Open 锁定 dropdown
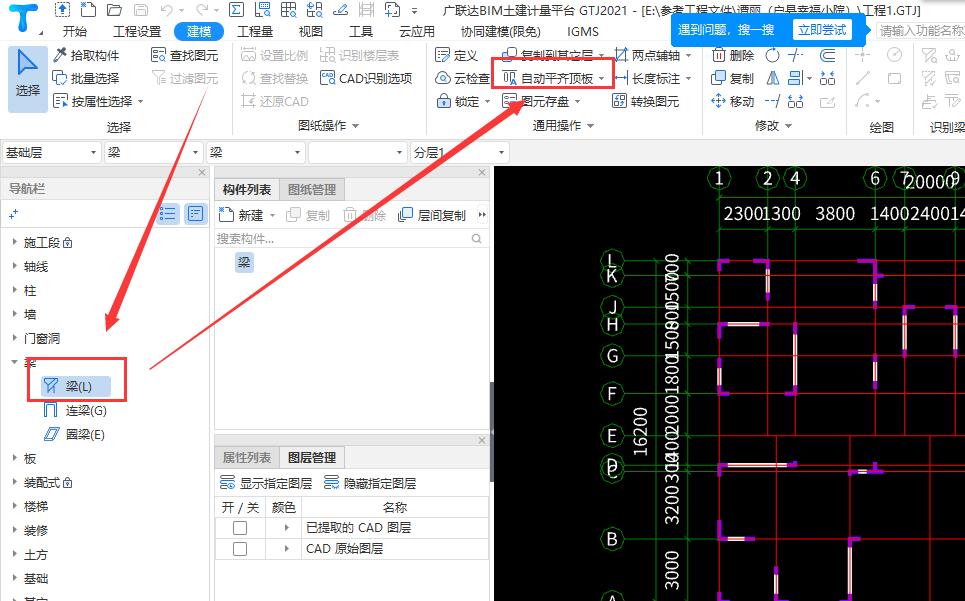The width and height of the screenshot is (965, 601). point(487,101)
